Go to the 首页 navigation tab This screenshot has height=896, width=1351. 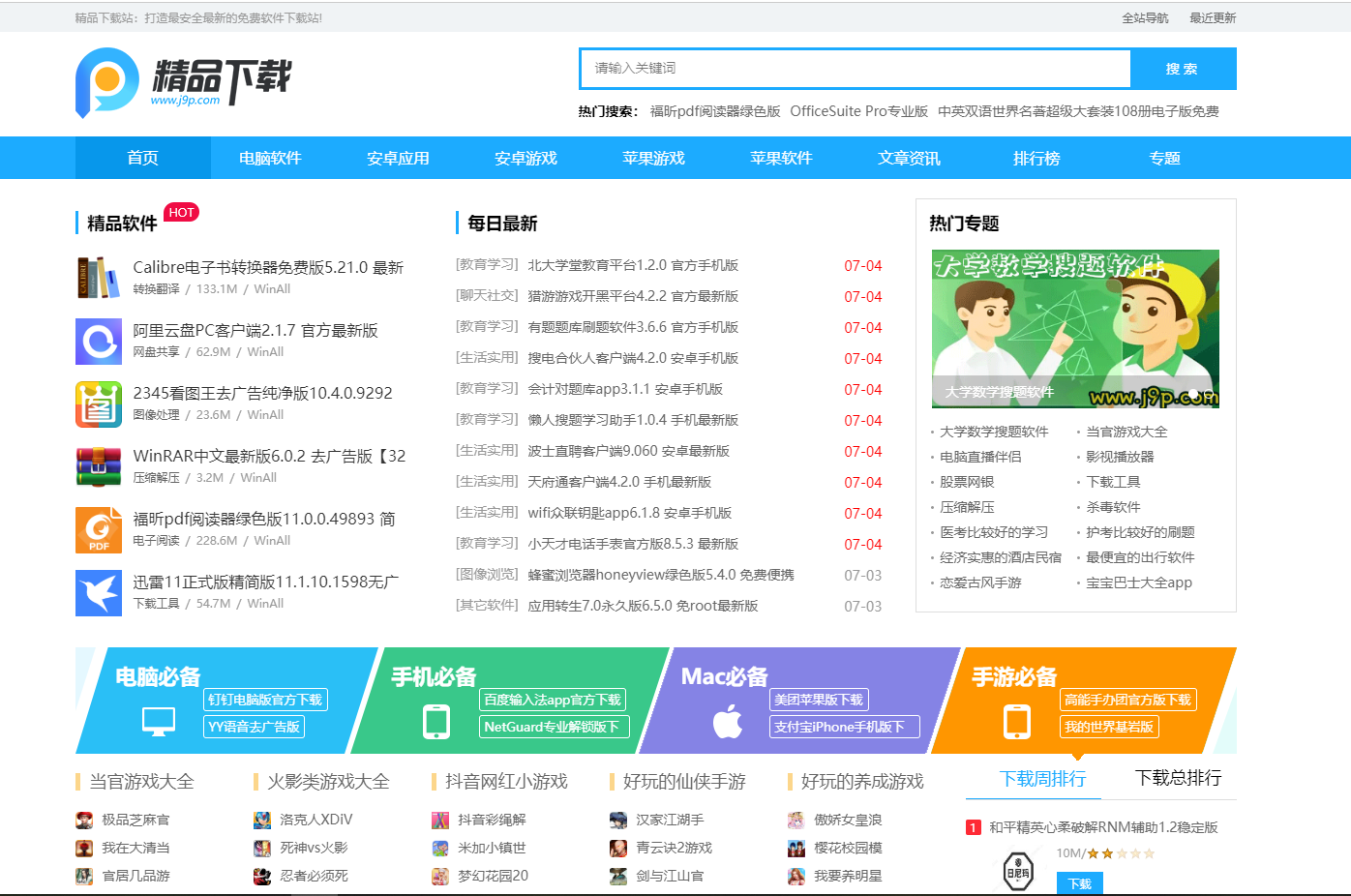[143, 158]
